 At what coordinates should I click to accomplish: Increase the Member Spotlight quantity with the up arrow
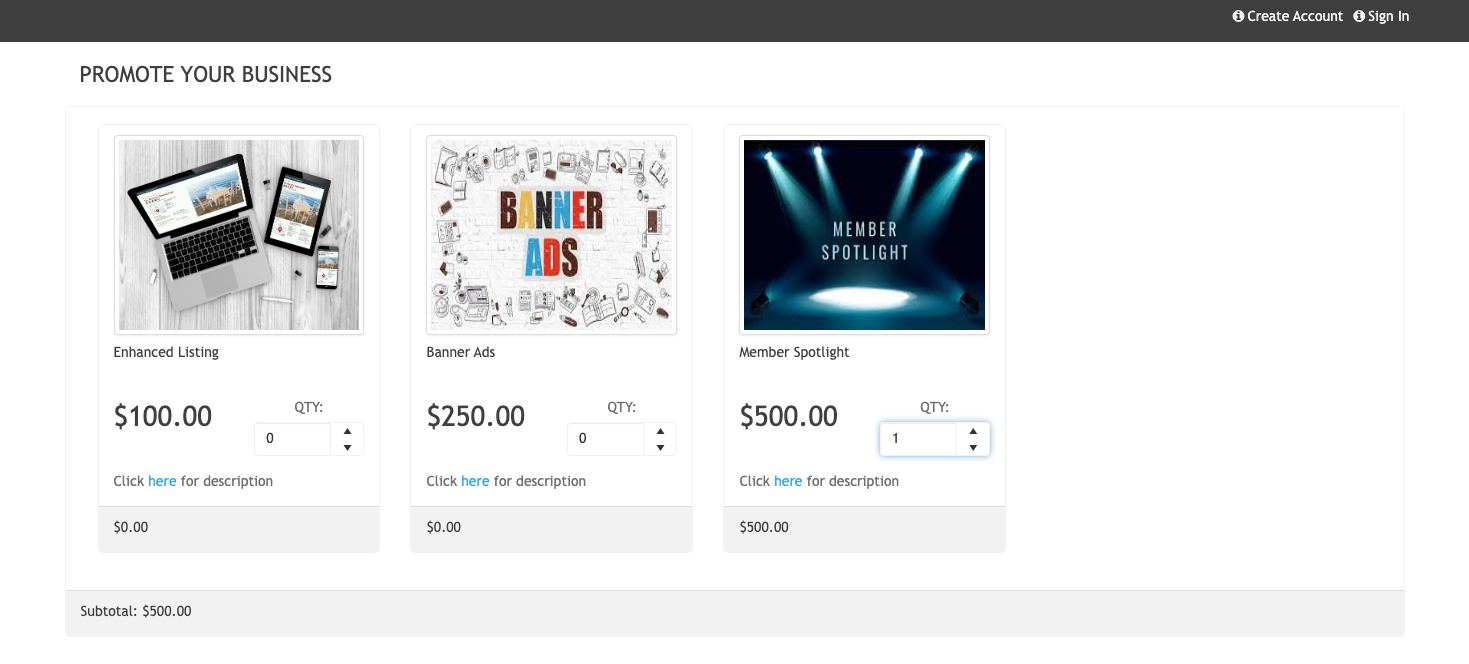[973, 431]
